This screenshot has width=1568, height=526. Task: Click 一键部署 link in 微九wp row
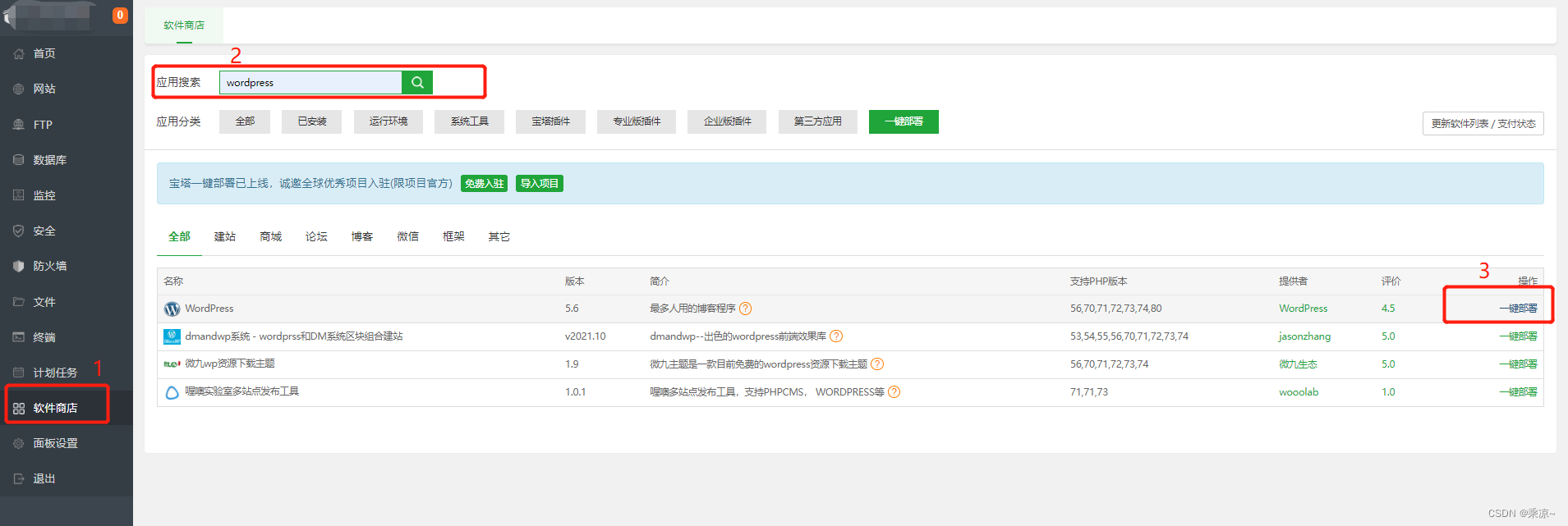(1518, 364)
